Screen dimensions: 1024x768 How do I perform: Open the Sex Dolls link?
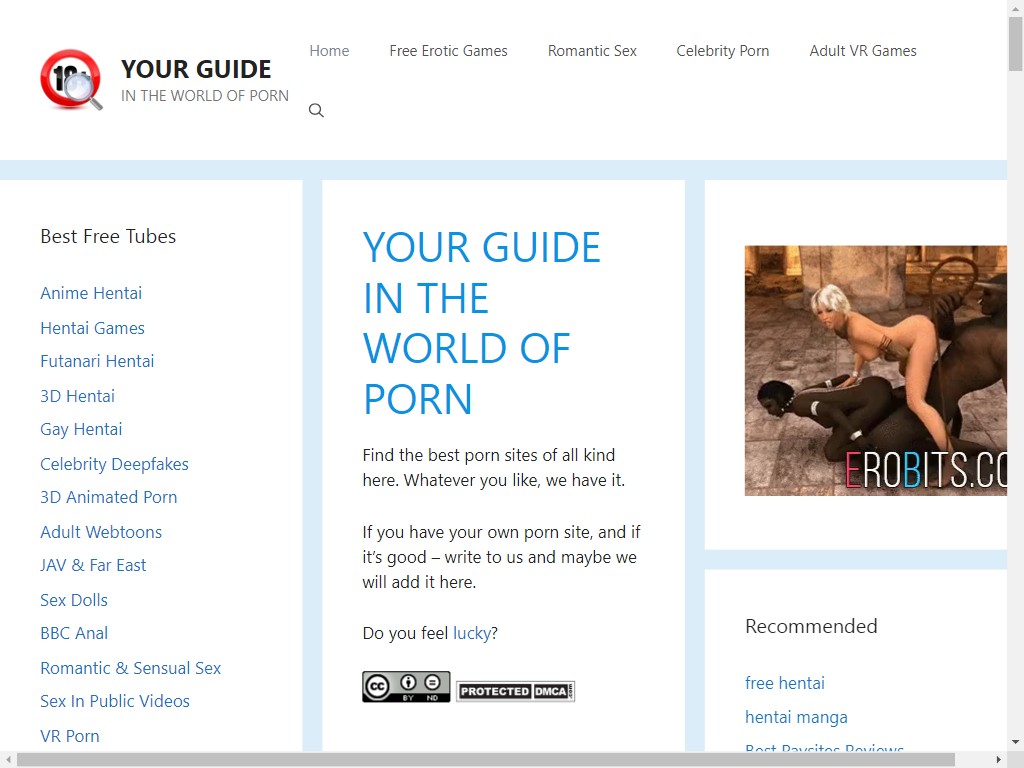tap(74, 600)
